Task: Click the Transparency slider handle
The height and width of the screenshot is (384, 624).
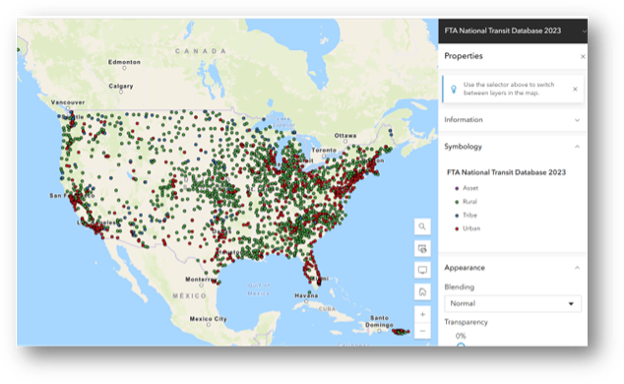Action: click(x=460, y=345)
